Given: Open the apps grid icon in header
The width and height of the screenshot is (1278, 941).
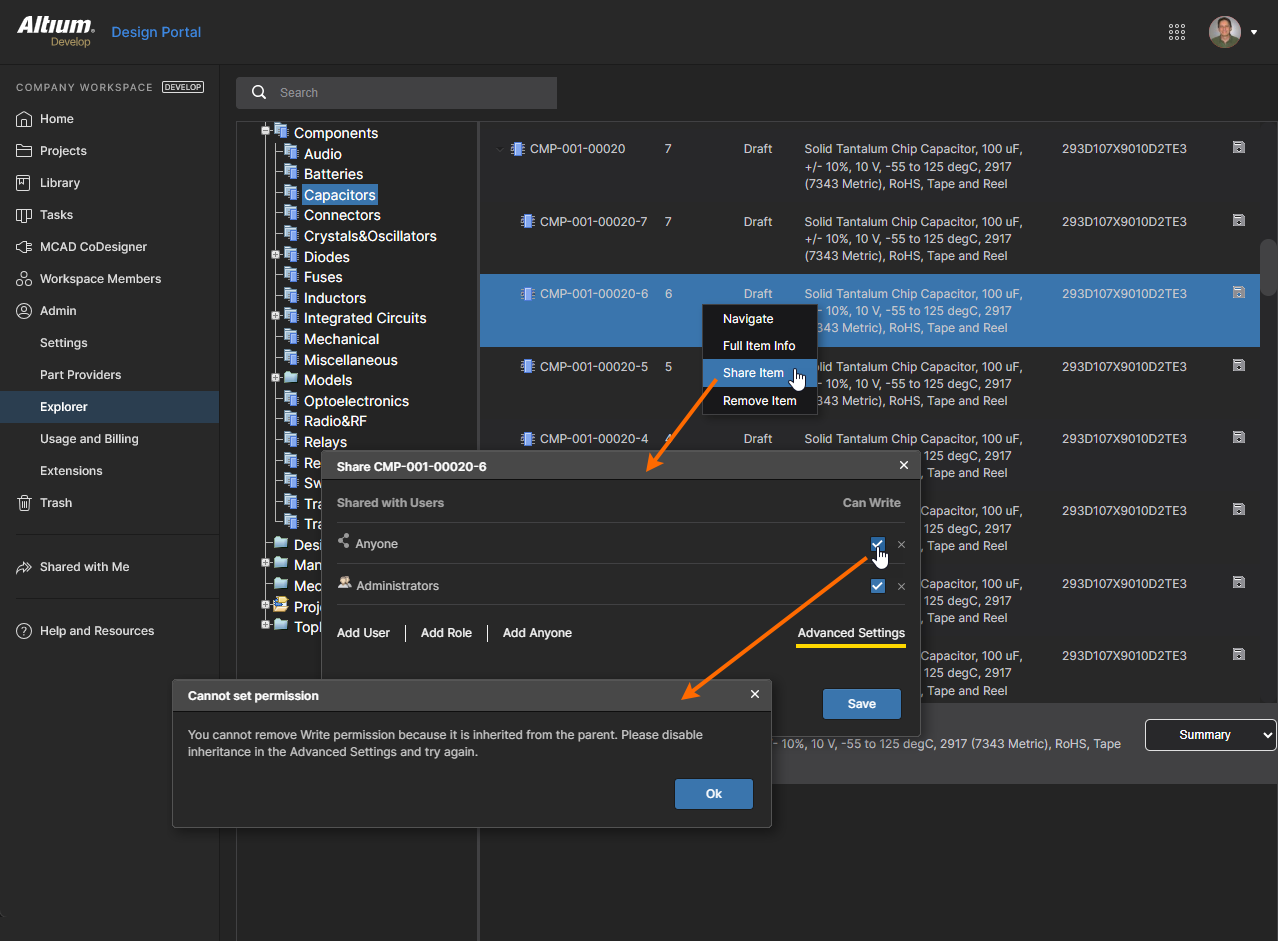Looking at the screenshot, I should [1176, 32].
